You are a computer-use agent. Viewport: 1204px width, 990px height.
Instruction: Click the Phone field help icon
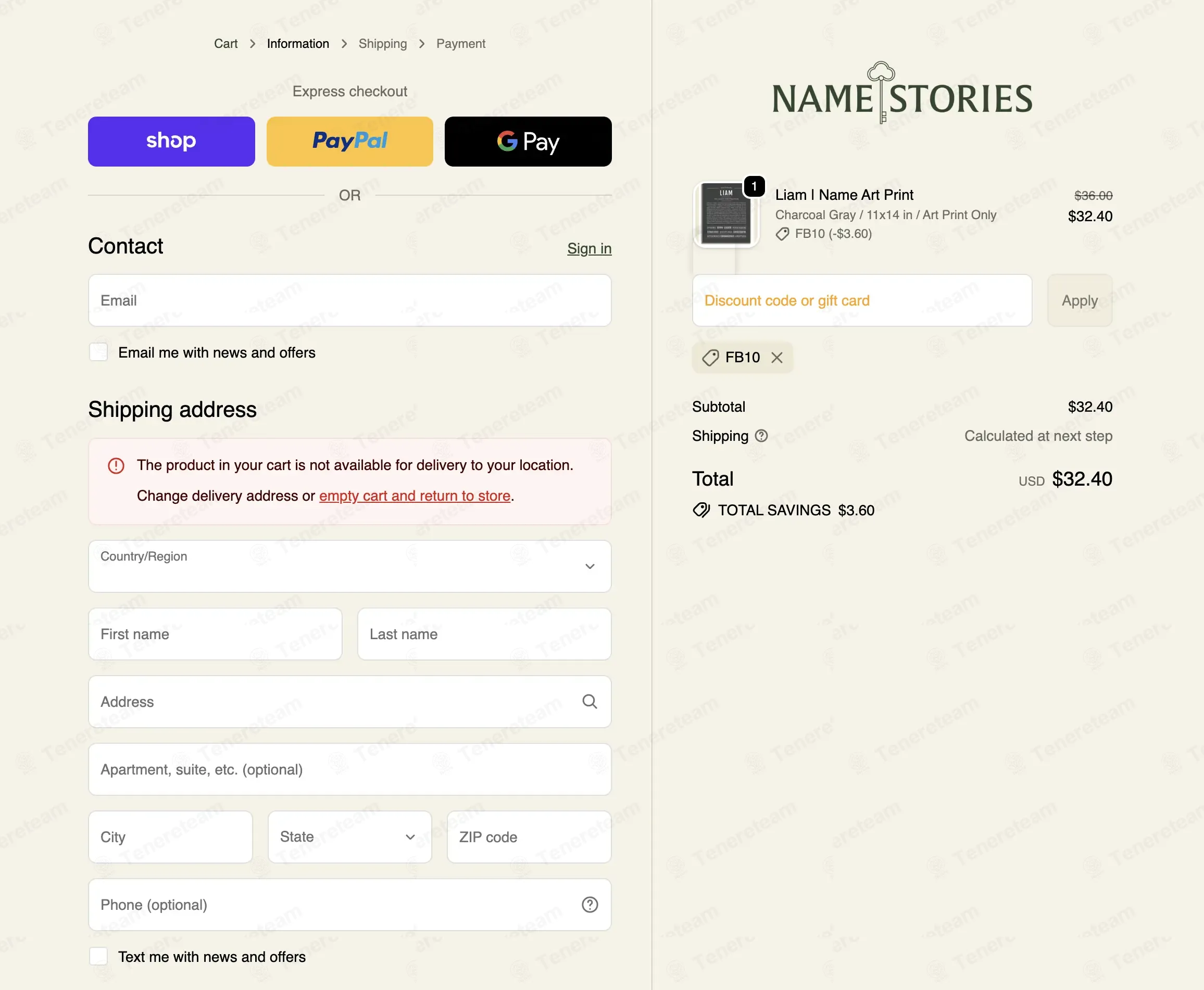pos(590,905)
